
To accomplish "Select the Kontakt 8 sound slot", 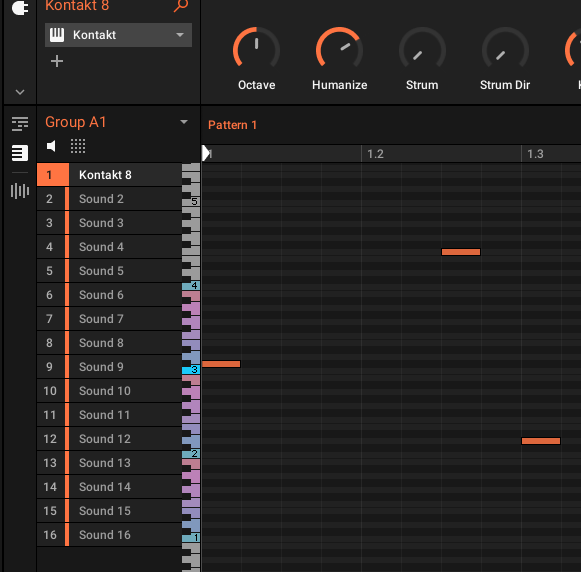I will [x=109, y=174].
